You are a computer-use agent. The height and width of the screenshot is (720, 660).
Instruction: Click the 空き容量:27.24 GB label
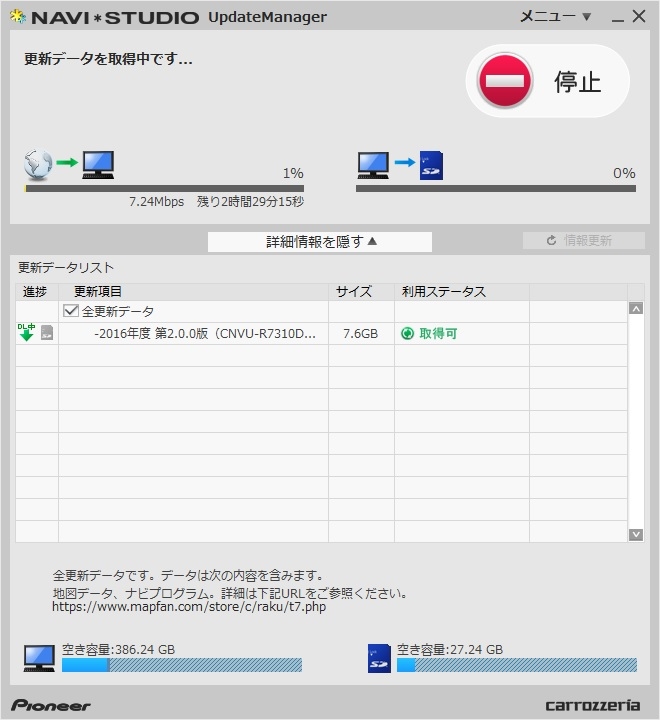[450, 650]
